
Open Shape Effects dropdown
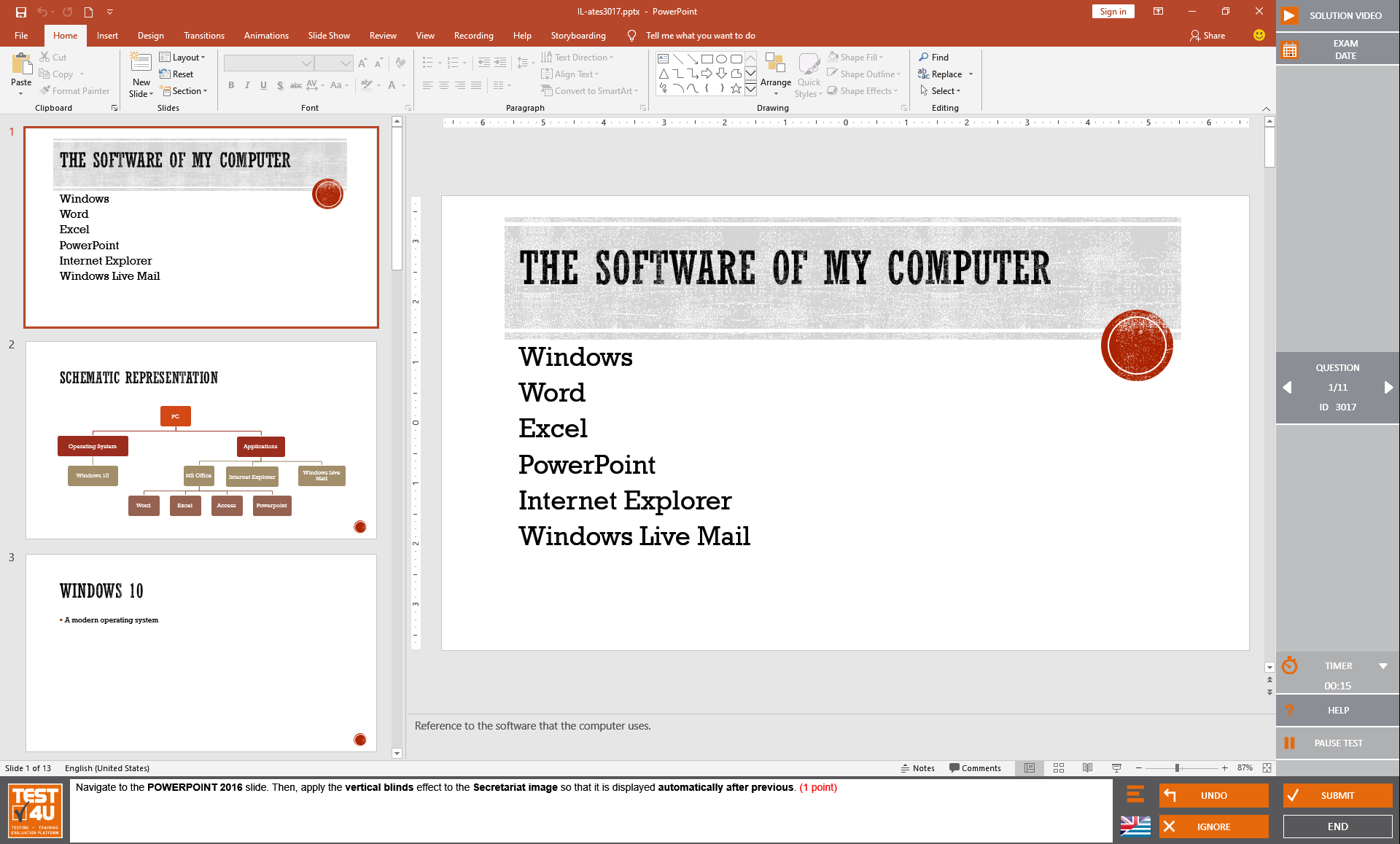click(x=863, y=91)
